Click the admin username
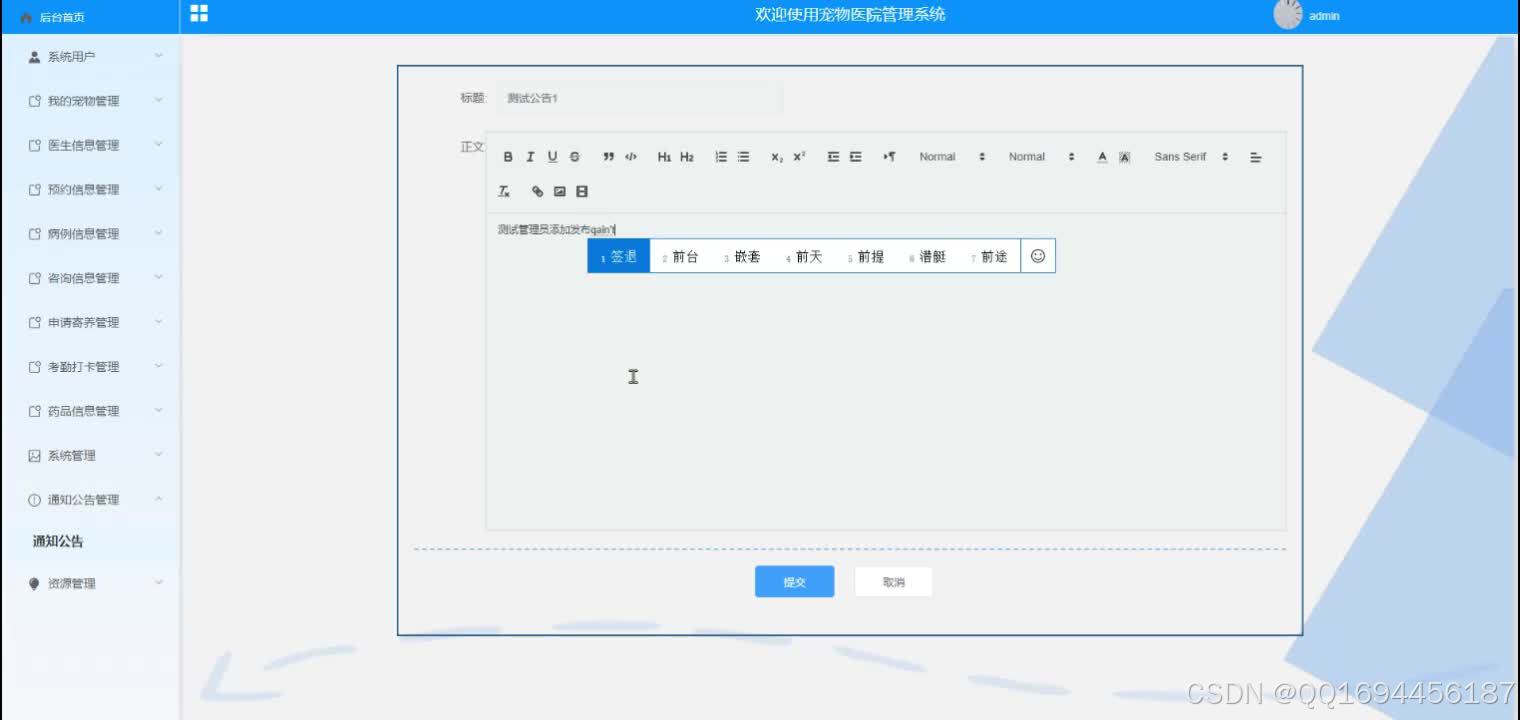 1324,17
